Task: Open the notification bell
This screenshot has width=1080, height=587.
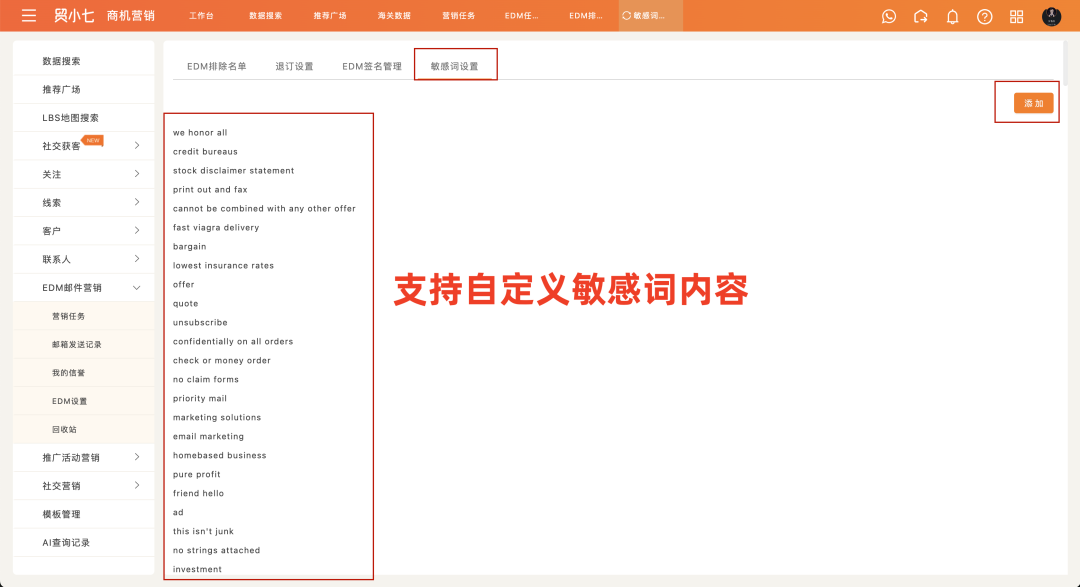Action: pyautogui.click(x=953, y=17)
